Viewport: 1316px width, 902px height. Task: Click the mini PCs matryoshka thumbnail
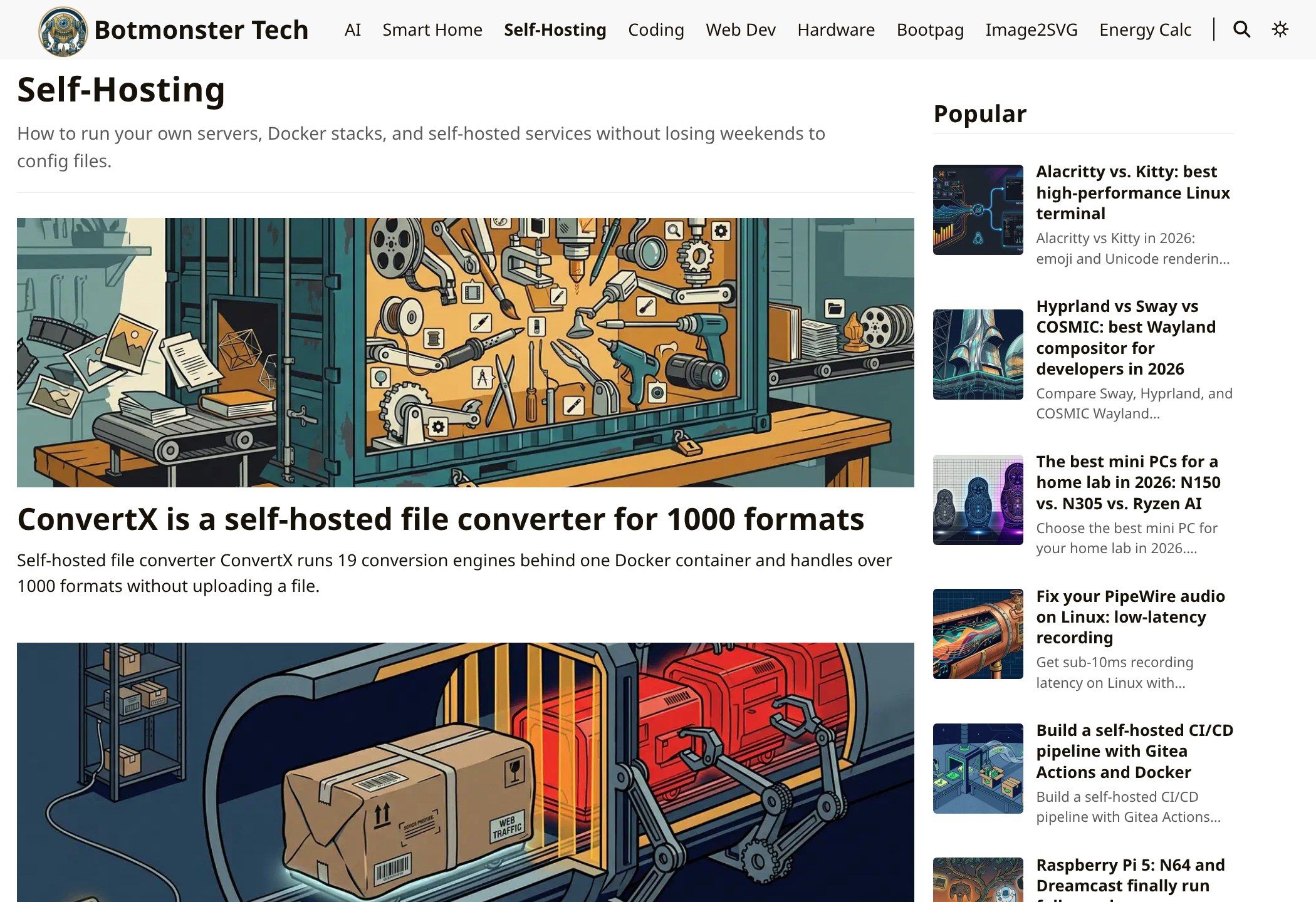coord(978,500)
